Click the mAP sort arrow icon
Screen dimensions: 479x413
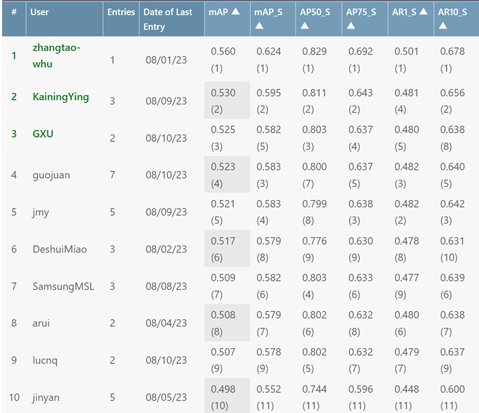click(235, 12)
